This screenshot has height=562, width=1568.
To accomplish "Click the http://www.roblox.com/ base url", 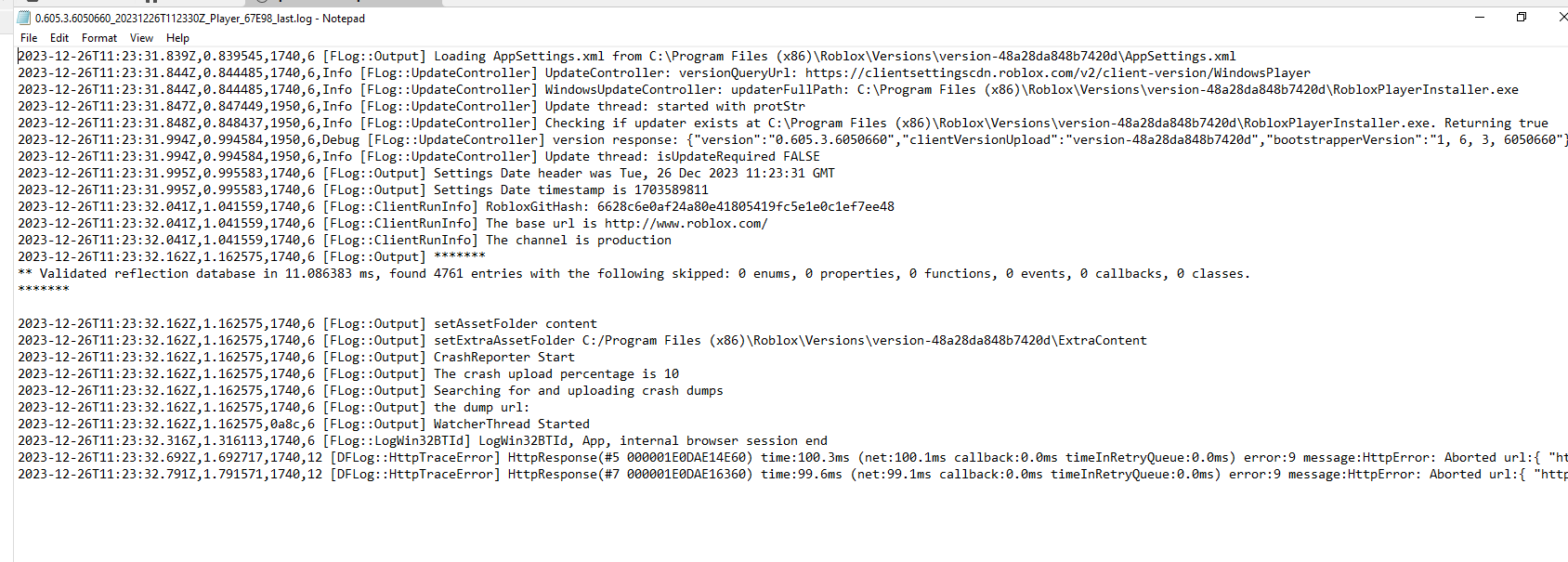I will pos(686,224).
